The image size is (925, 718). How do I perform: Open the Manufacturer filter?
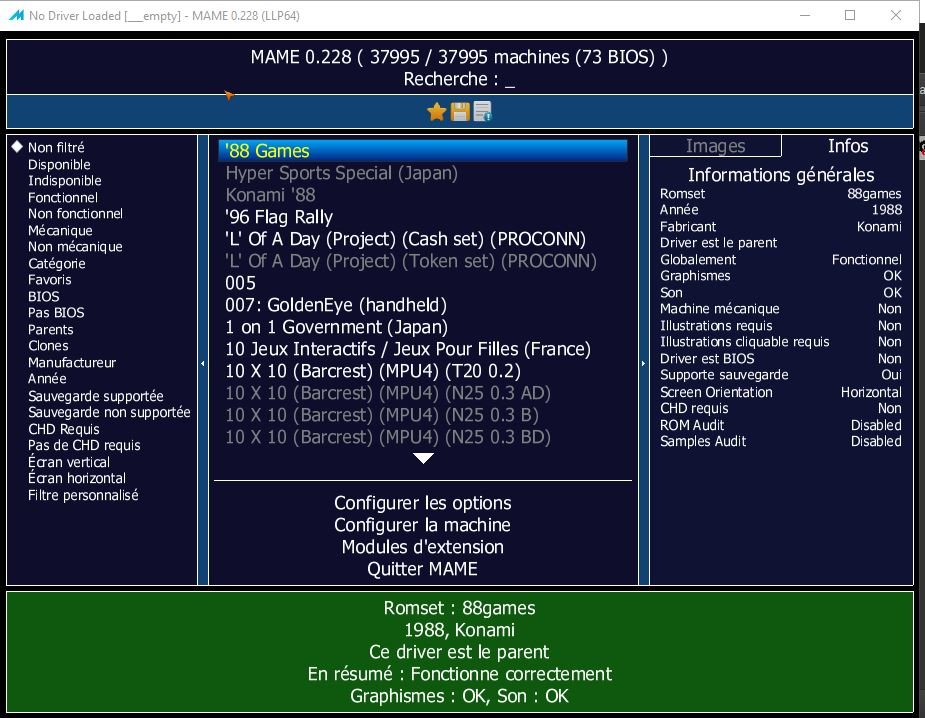coord(72,362)
